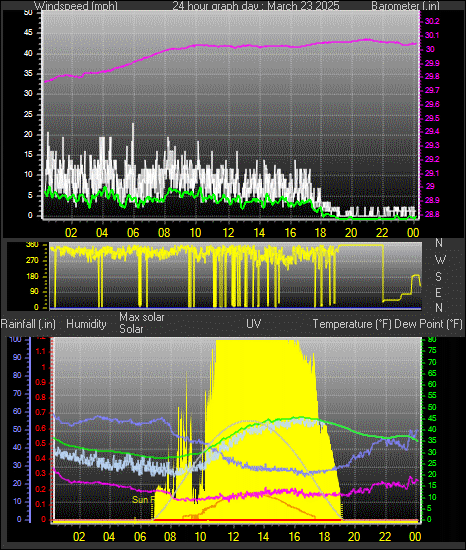Click the 25 value on windspeed axis

point(28,114)
